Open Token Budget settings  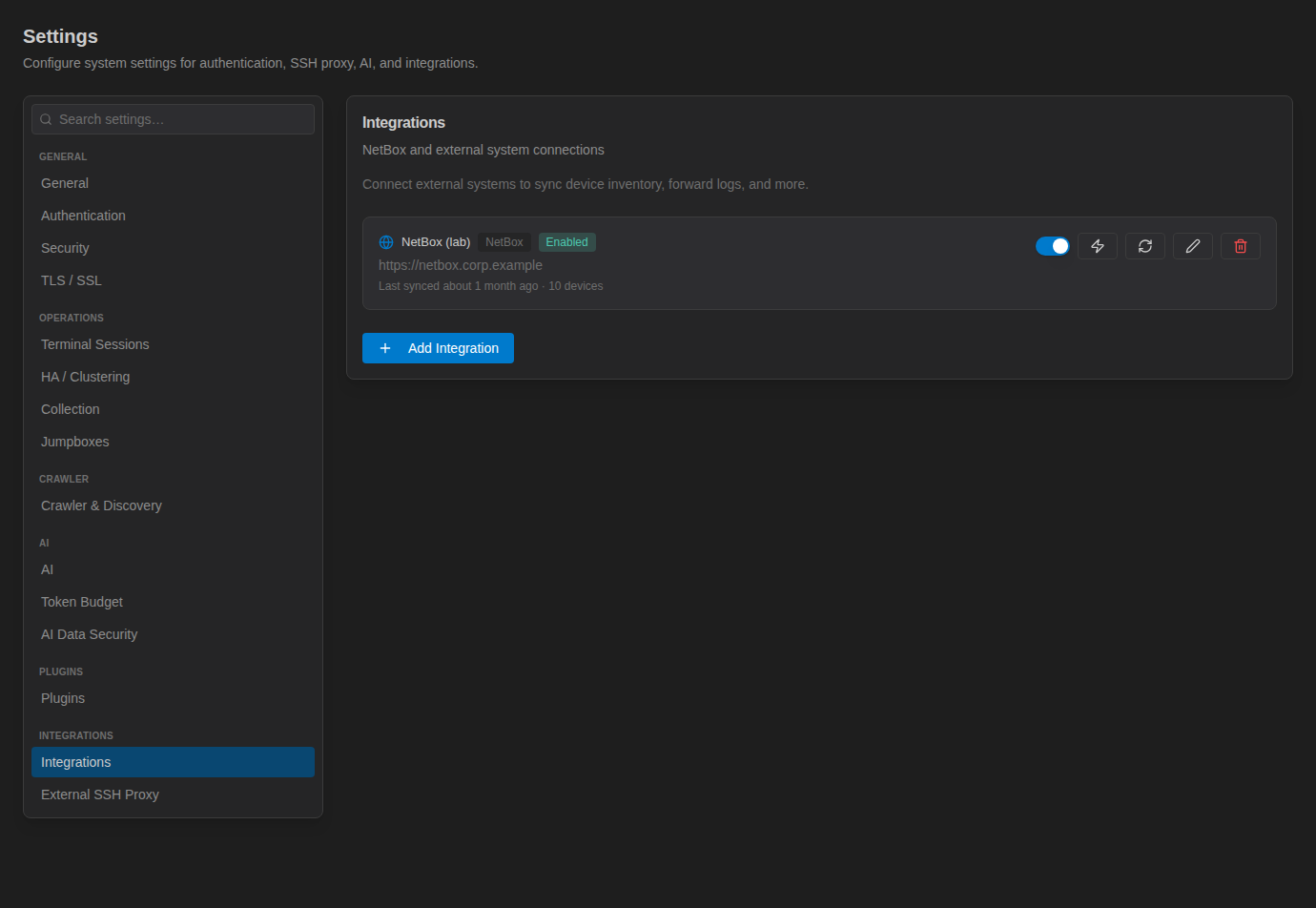pyautogui.click(x=173, y=602)
